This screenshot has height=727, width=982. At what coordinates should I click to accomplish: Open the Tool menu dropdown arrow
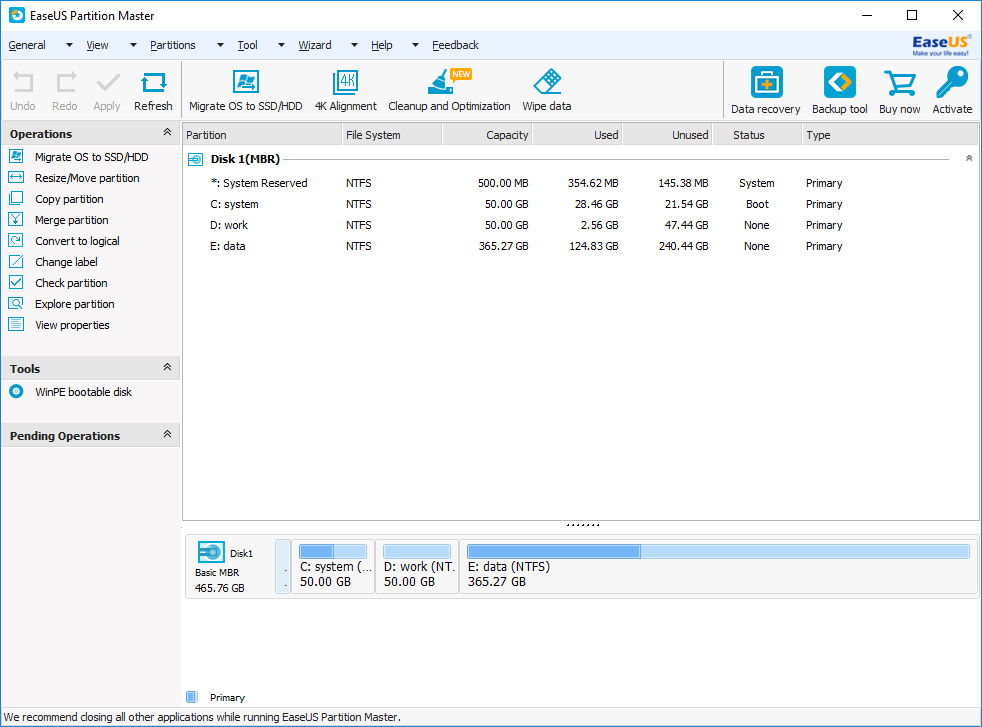281,45
